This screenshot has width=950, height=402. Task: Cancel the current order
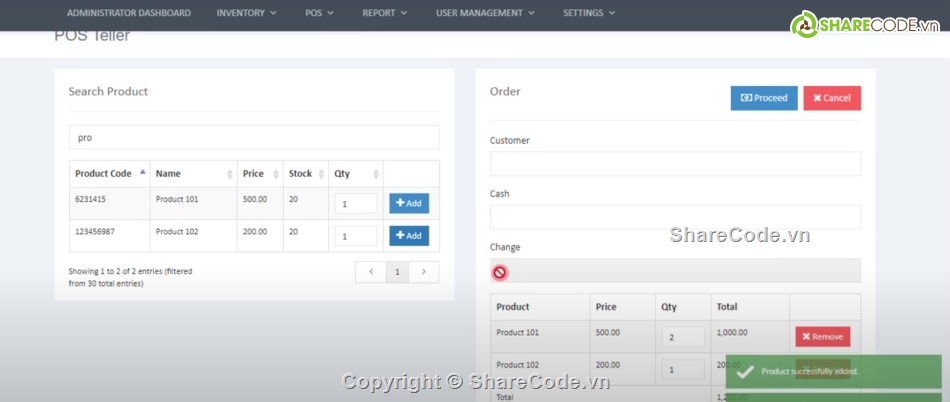832,98
